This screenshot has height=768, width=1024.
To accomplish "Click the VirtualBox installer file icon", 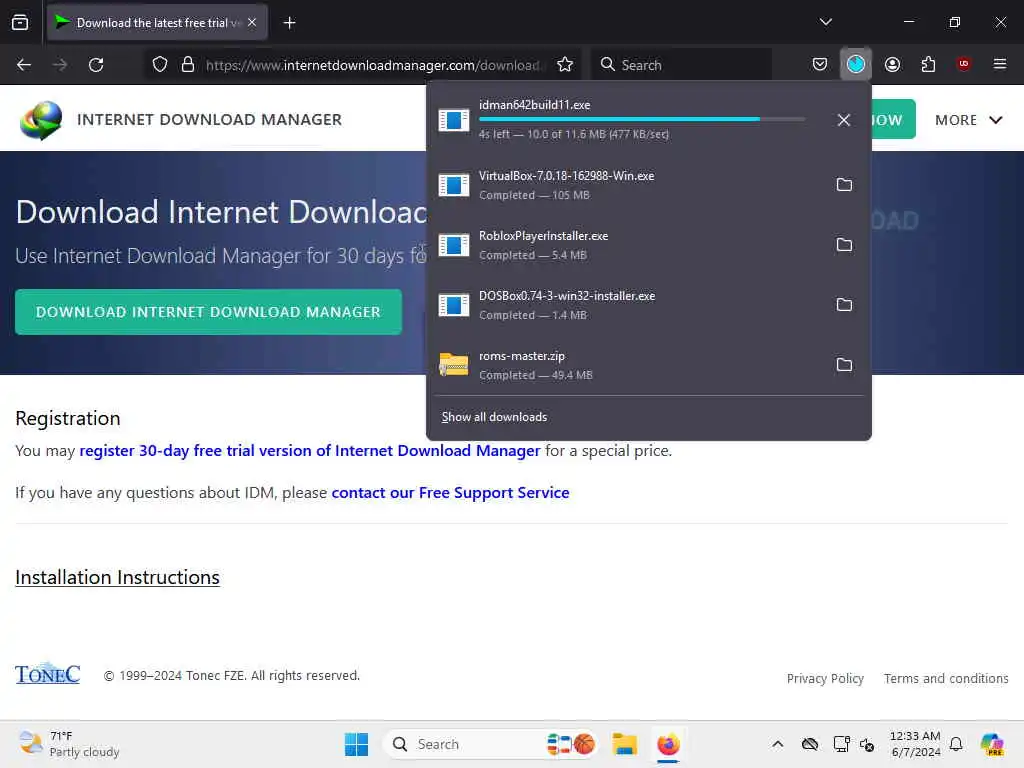I will (x=454, y=185).
